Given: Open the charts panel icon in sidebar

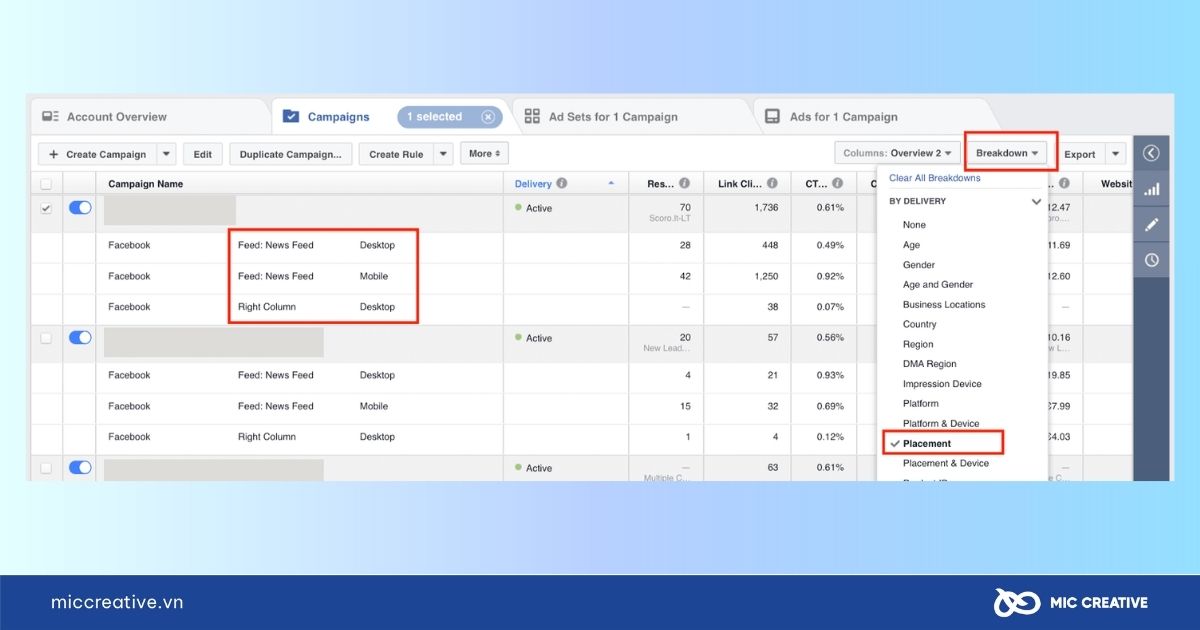Looking at the screenshot, I should click(1151, 189).
